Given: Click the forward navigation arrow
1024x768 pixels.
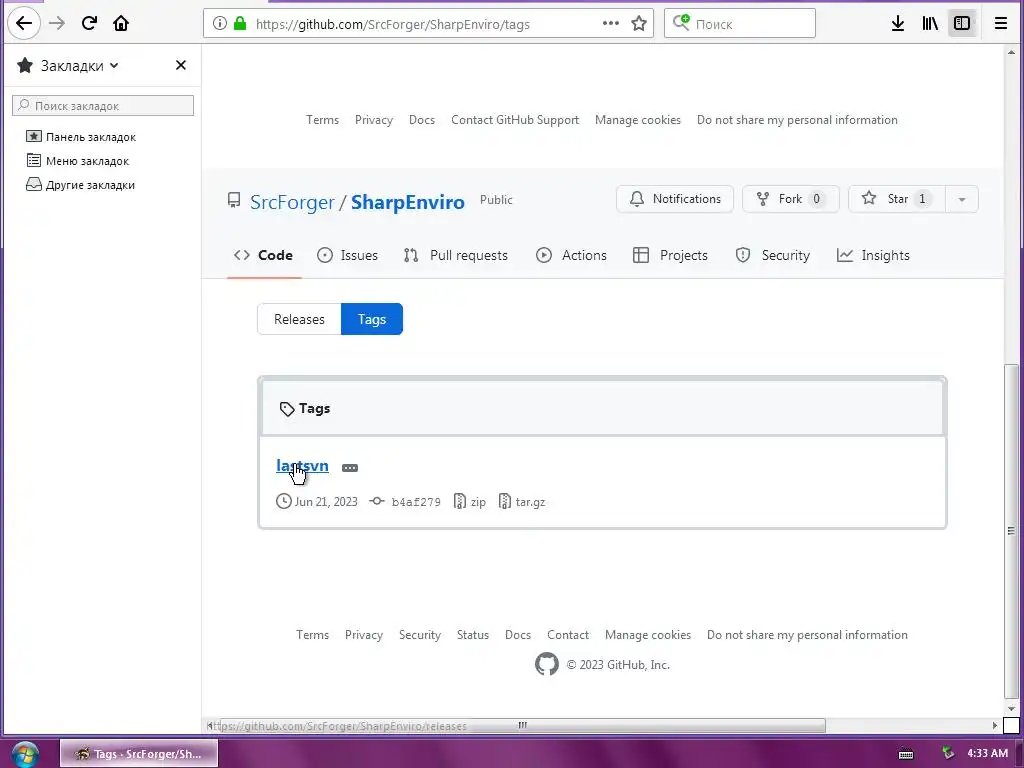Looking at the screenshot, I should pos(57,24).
